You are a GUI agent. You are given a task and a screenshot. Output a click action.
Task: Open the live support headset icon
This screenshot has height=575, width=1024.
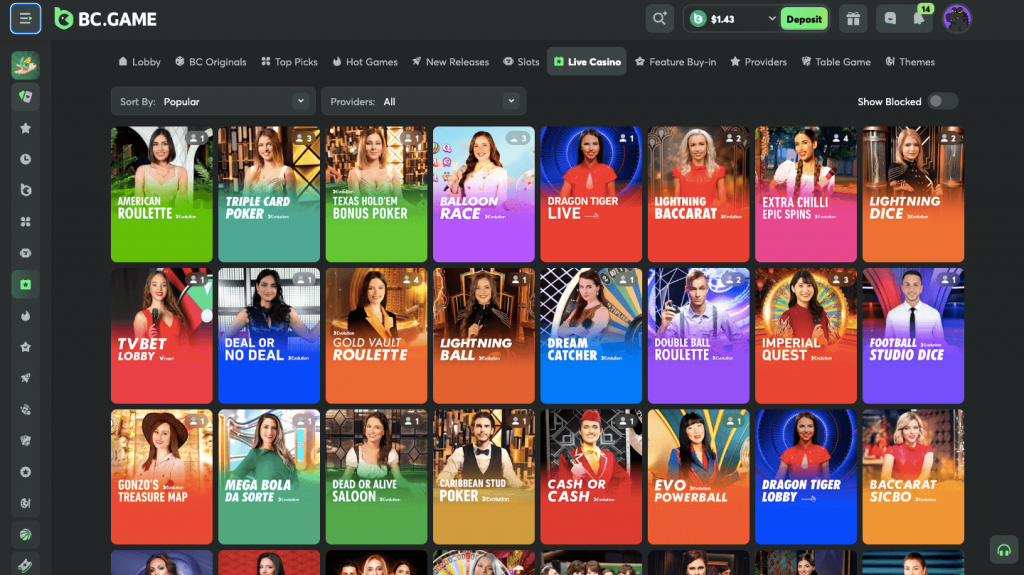1004,550
